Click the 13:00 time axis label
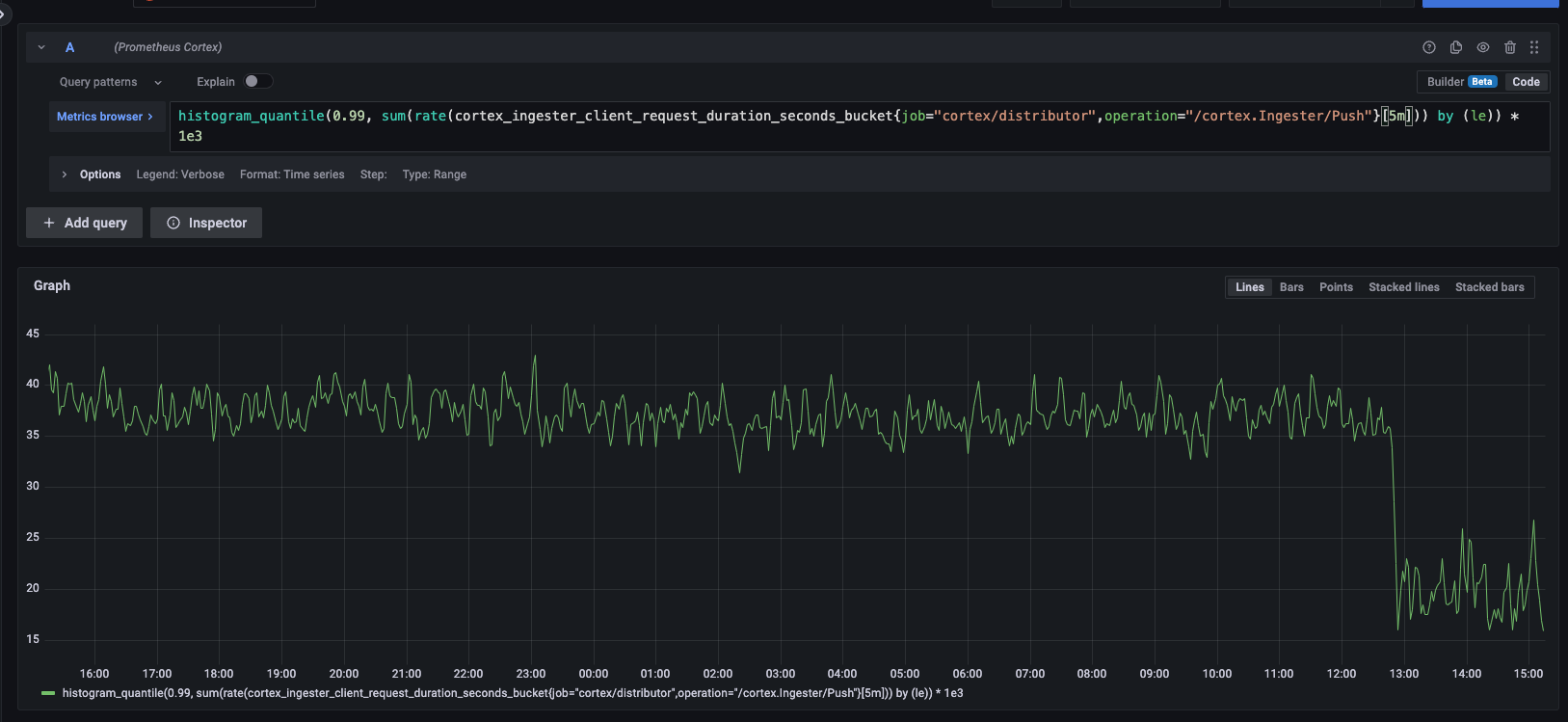The height and width of the screenshot is (722, 1568). coord(1404,674)
